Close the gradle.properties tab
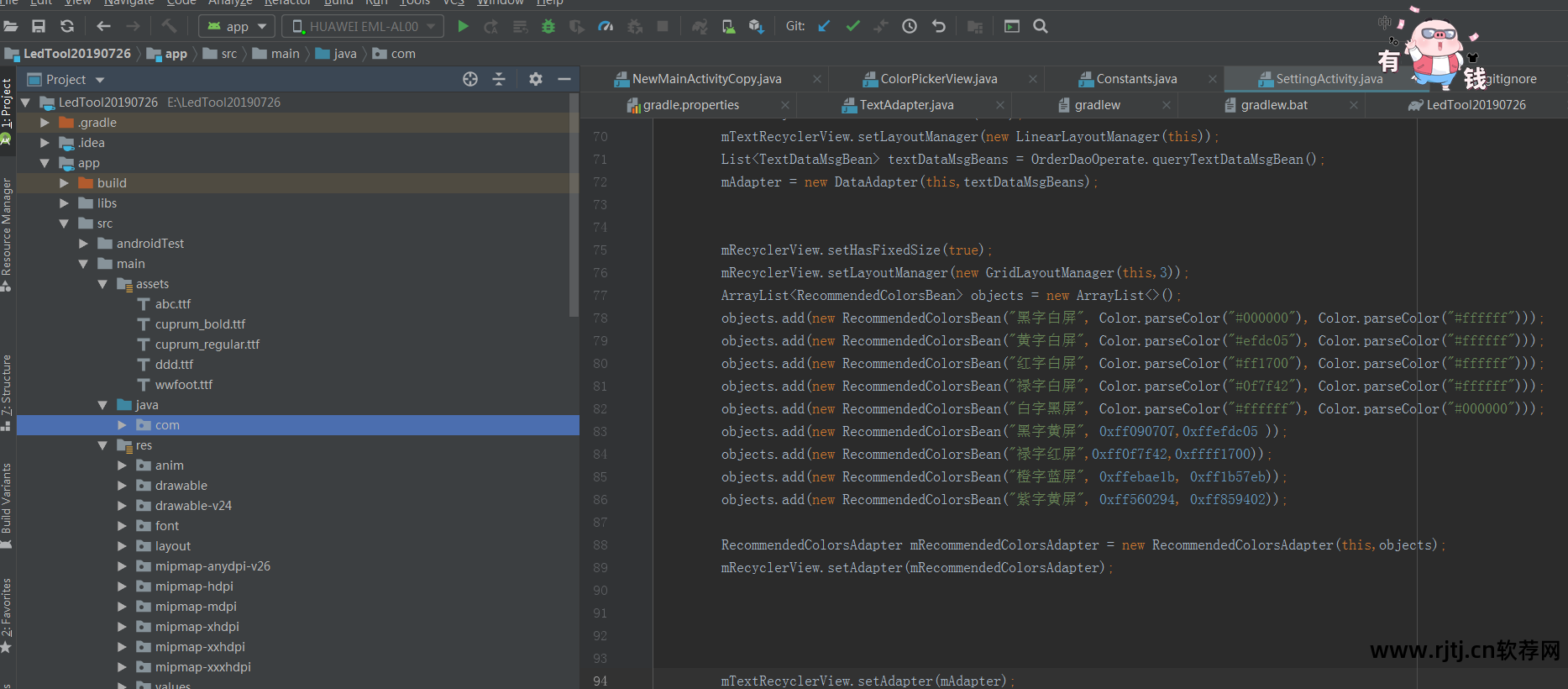The height and width of the screenshot is (689, 1568). coord(785,105)
